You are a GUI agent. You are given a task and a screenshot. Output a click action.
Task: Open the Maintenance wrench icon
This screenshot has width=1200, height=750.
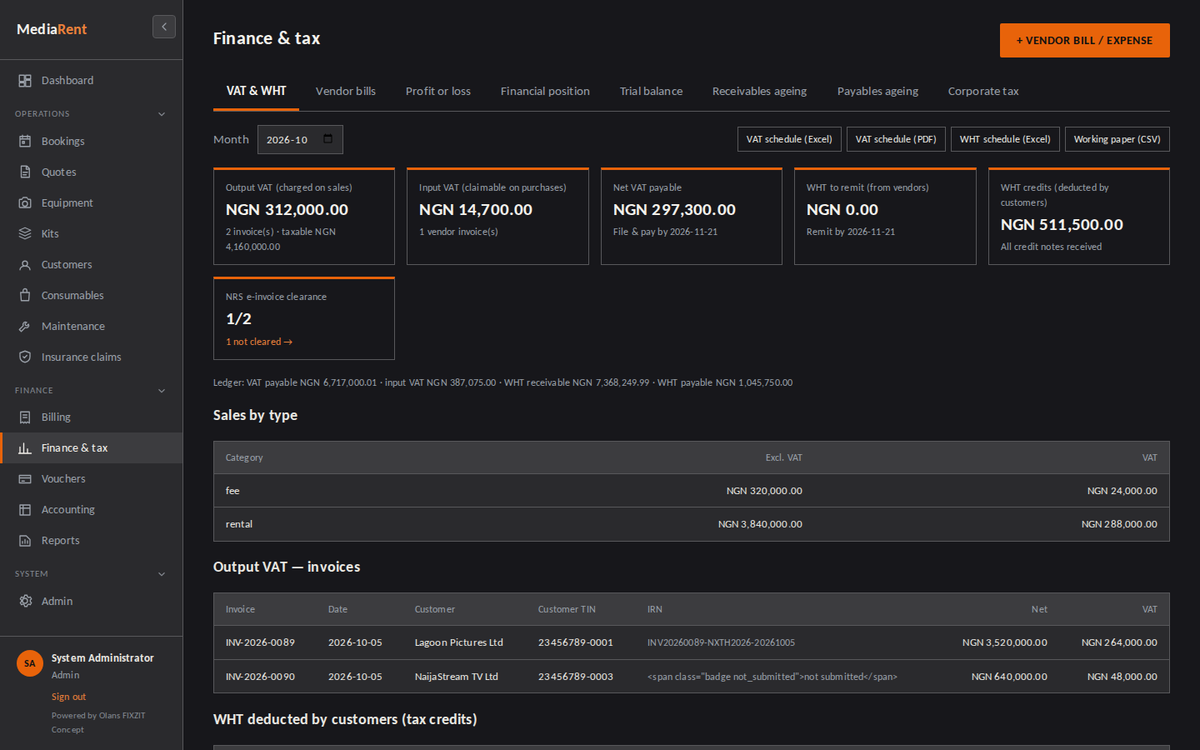click(x=25, y=326)
